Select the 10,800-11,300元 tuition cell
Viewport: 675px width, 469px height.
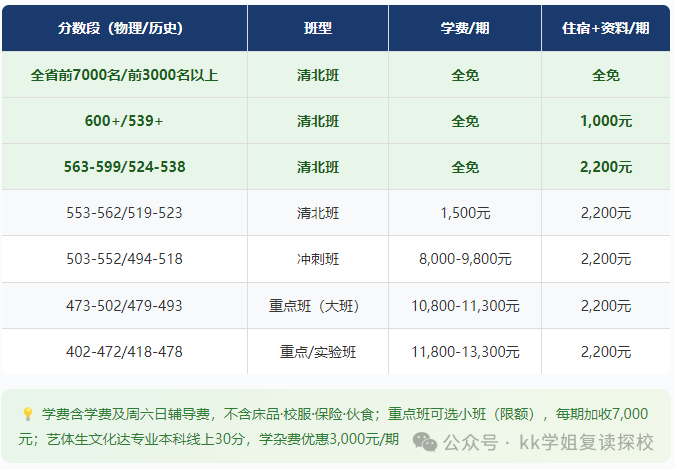coord(465,306)
